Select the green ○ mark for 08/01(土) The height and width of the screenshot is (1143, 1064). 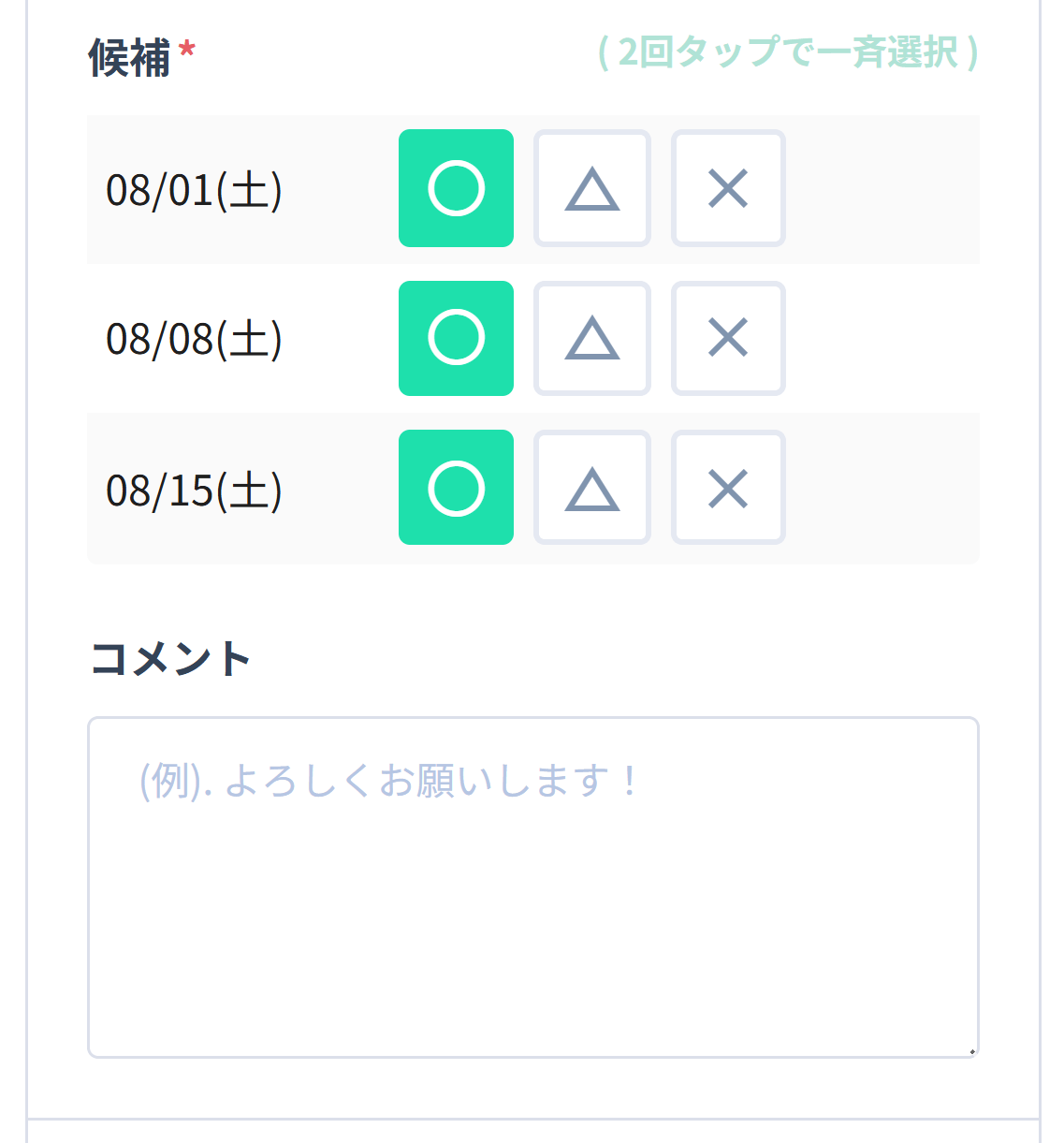[456, 189]
